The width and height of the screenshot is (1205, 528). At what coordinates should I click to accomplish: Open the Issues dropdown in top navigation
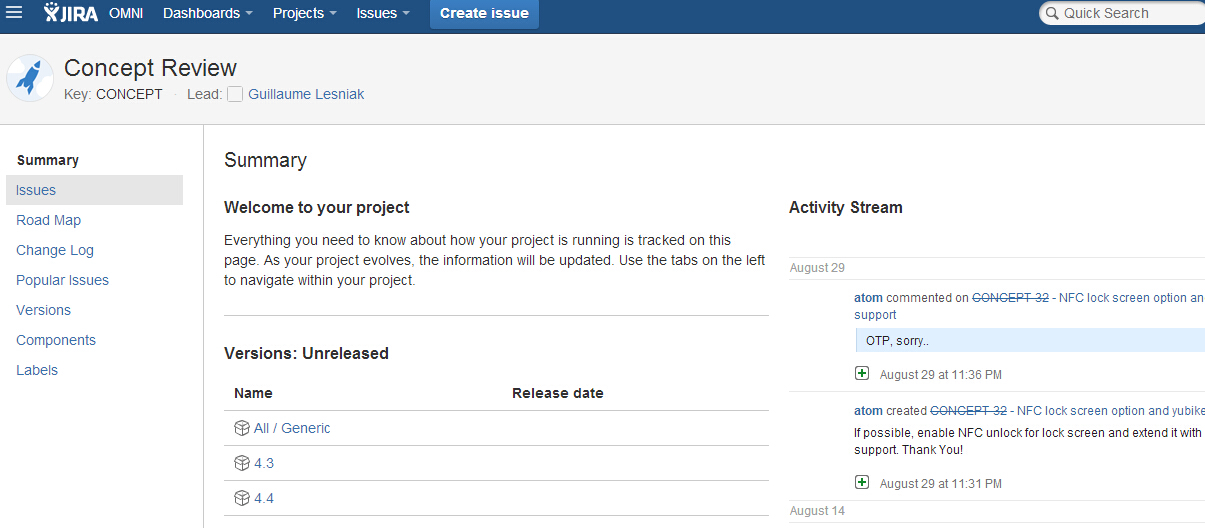383,13
